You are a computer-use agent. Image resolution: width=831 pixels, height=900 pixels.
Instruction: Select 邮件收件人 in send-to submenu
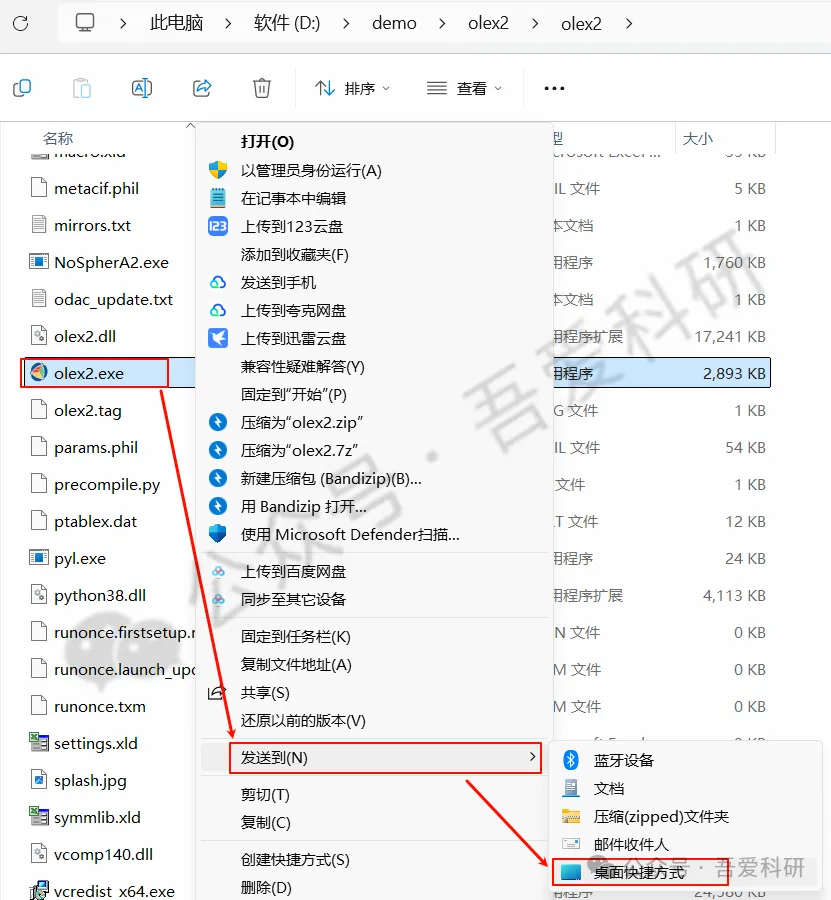(631, 844)
